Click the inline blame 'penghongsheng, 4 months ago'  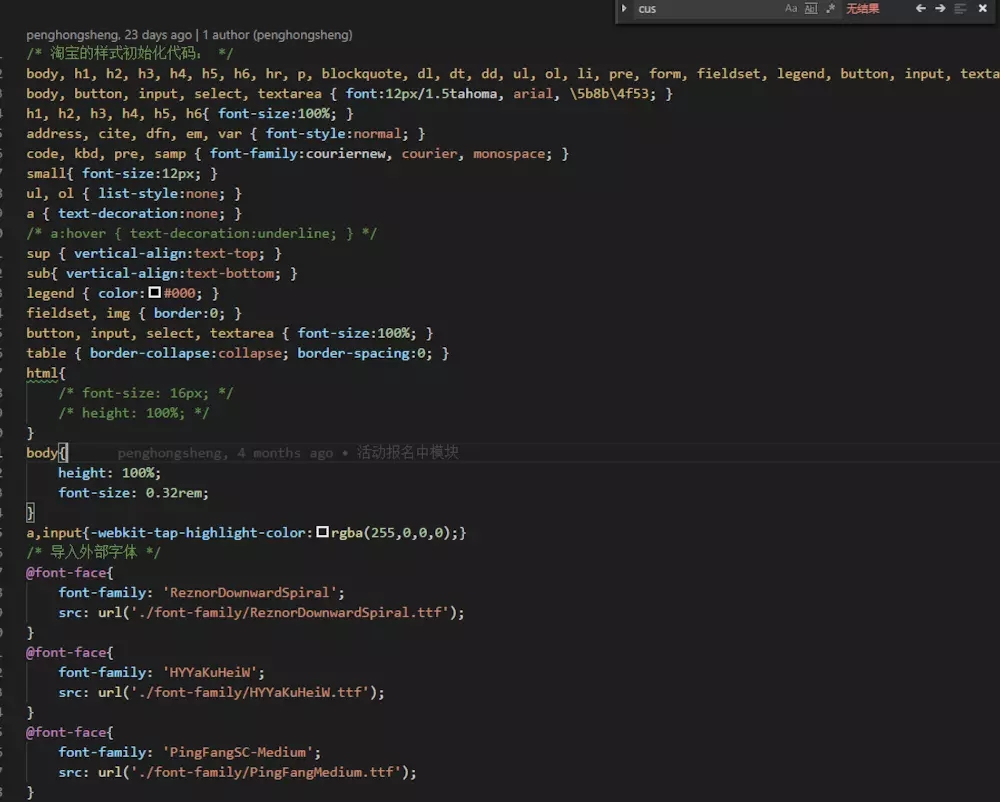pyautogui.click(x=225, y=453)
